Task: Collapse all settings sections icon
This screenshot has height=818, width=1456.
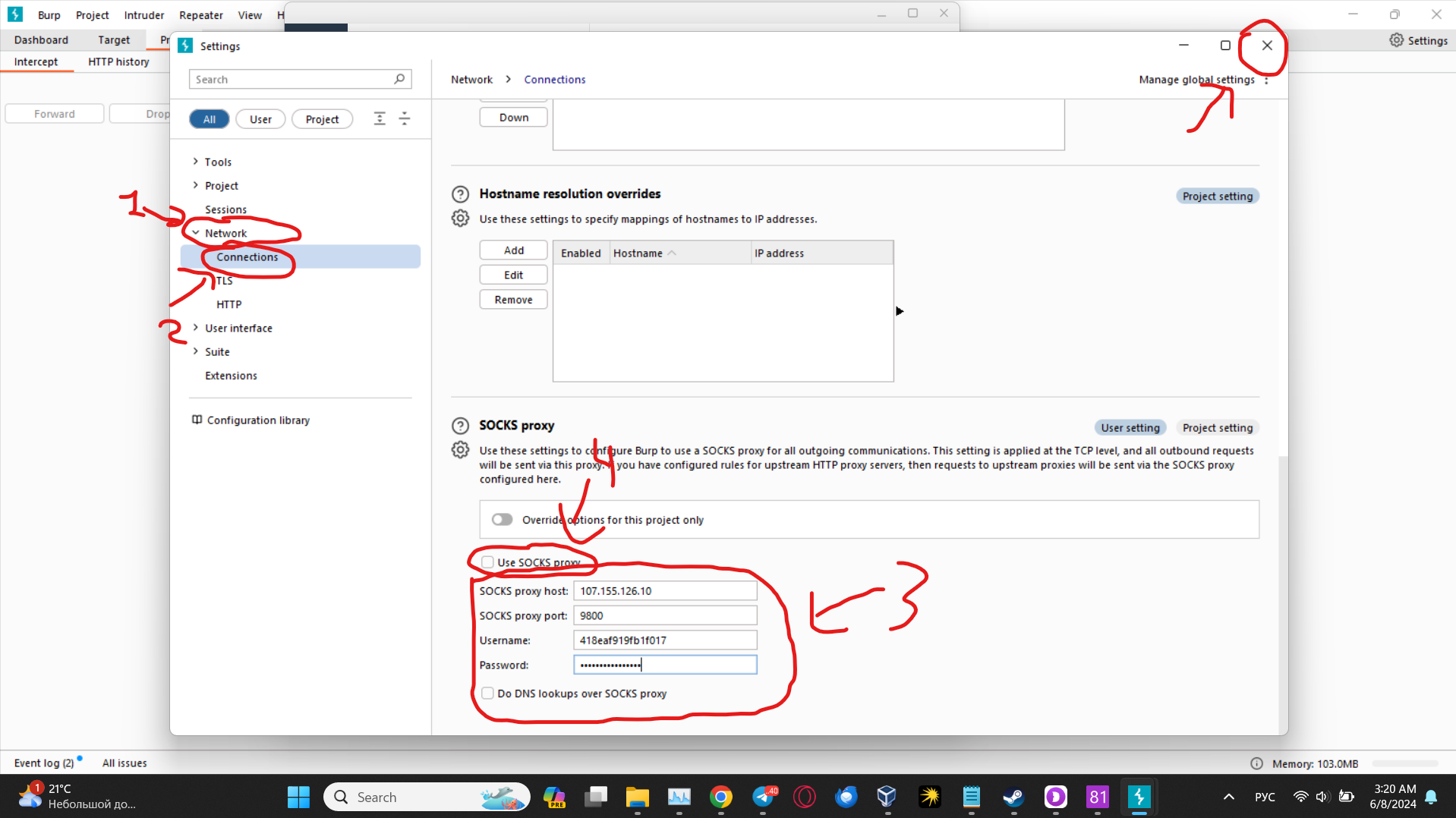Action: click(x=405, y=118)
